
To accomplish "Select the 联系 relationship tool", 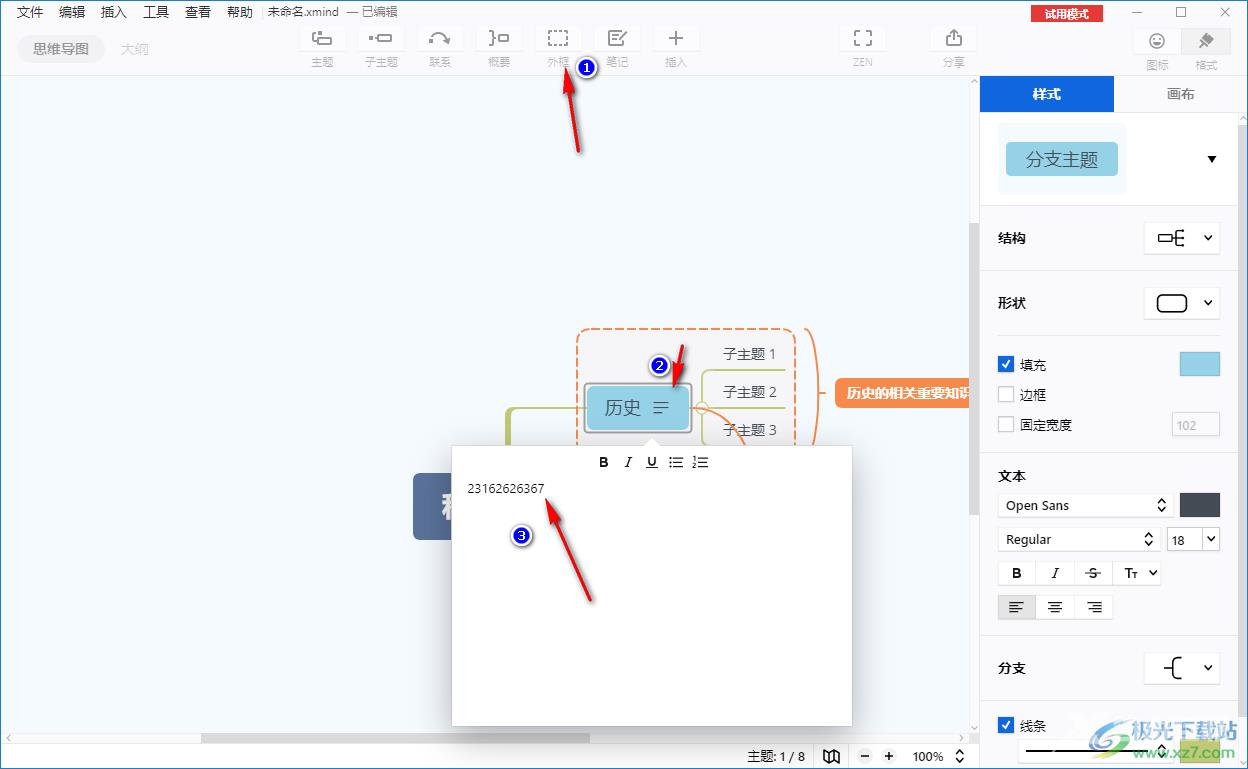I will pos(439,39).
